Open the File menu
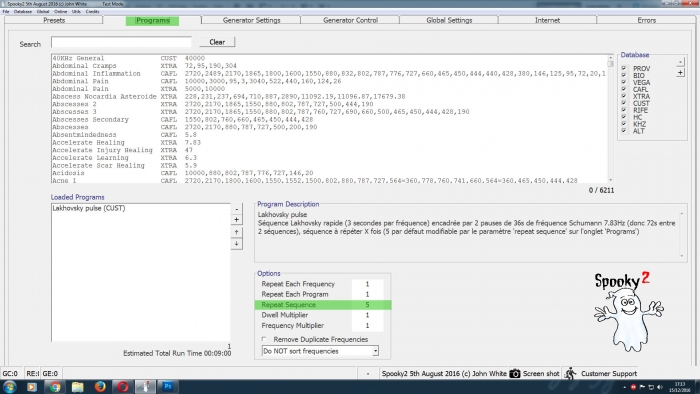 point(6,11)
